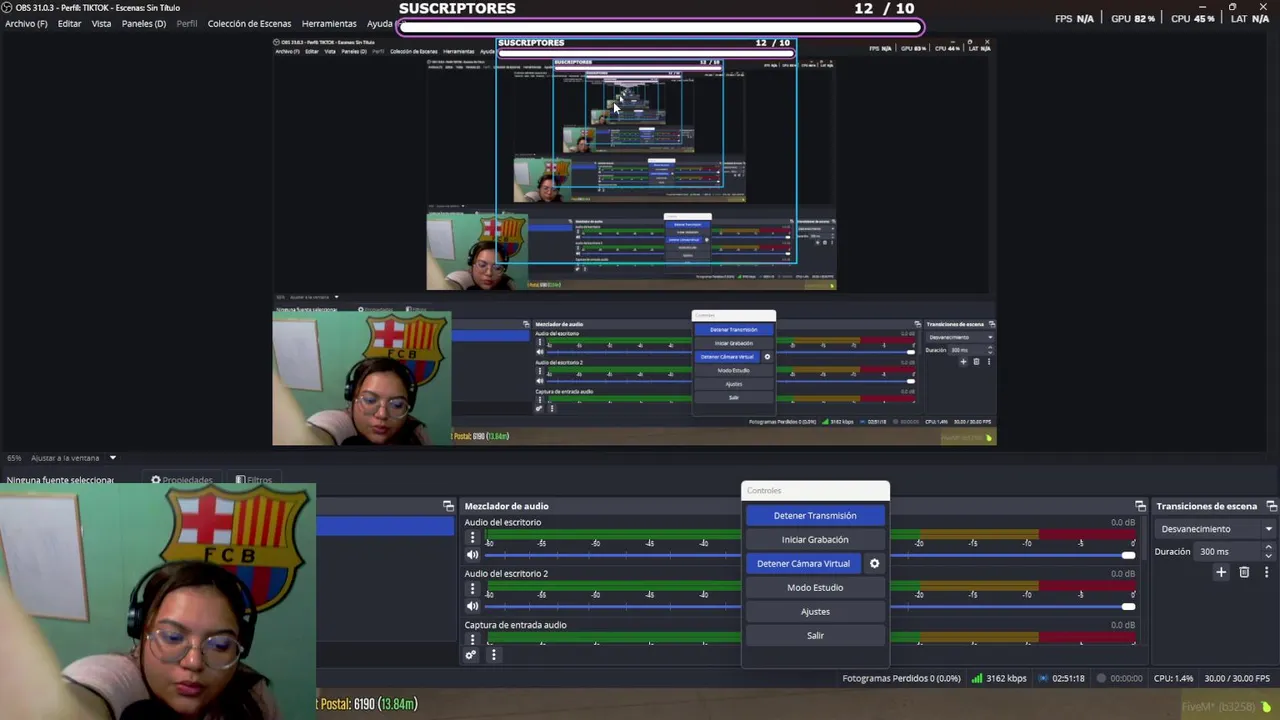Viewport: 1280px width, 720px height.
Task: Click the SUSCRIPTORES overlay title
Action: point(457,8)
